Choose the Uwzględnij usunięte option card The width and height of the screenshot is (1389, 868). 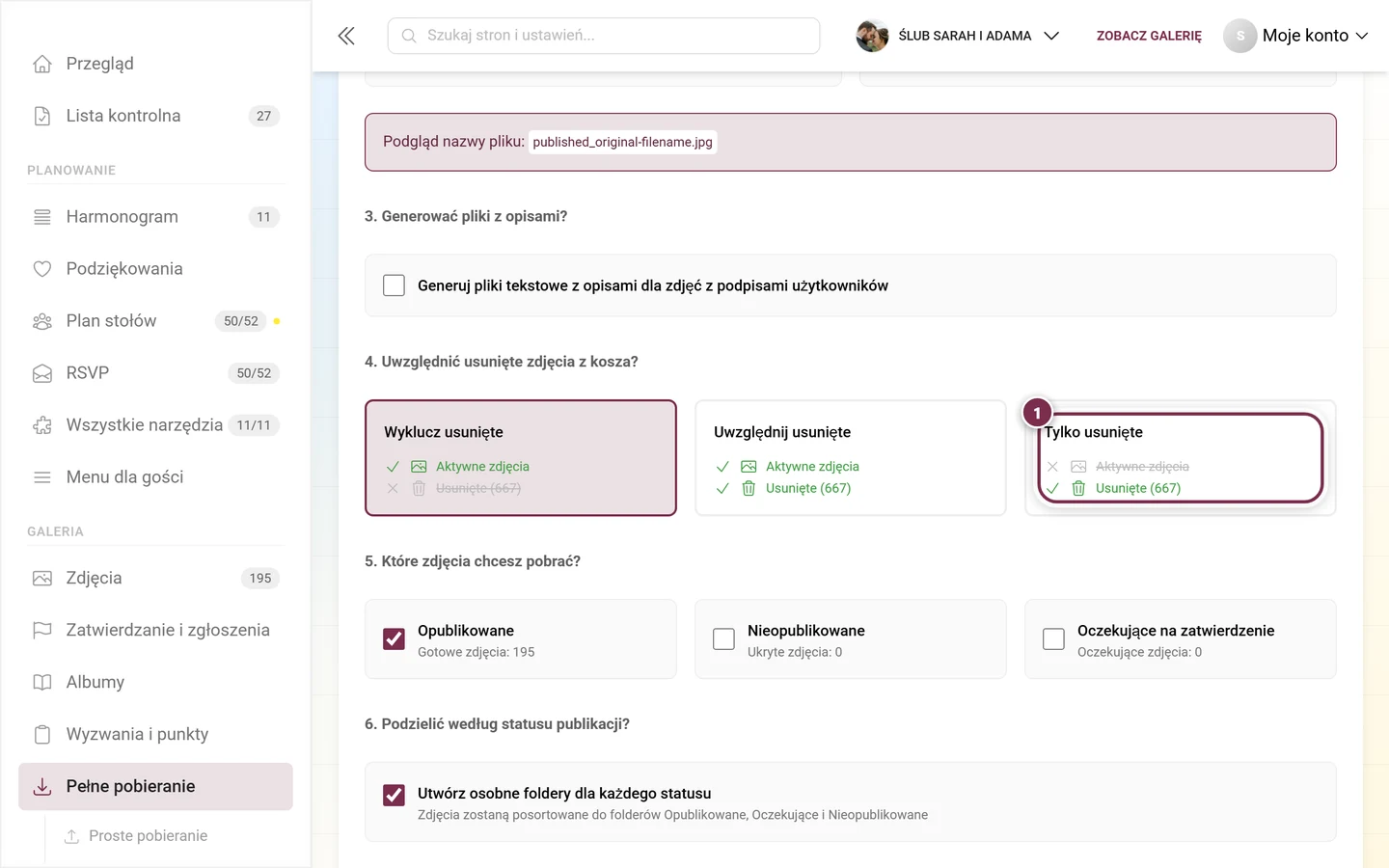851,458
